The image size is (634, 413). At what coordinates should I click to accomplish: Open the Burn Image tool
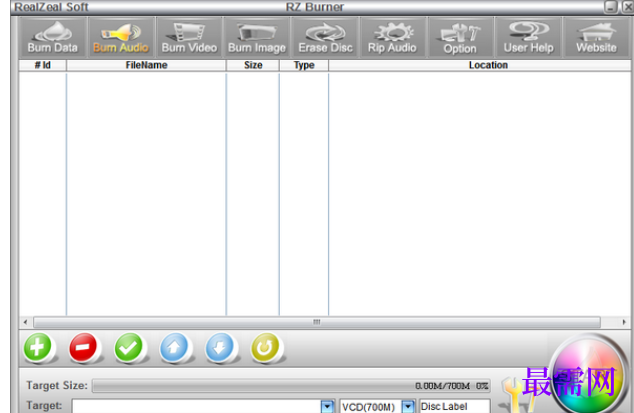(257, 38)
